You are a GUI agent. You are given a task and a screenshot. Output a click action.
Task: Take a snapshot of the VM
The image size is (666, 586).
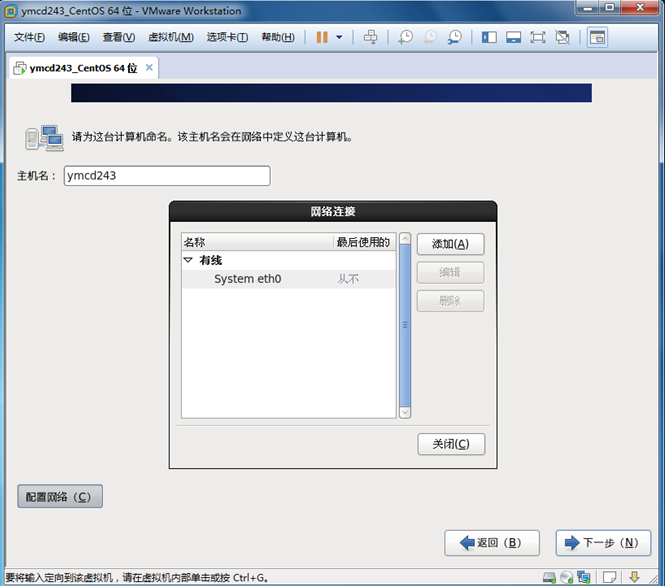405,37
